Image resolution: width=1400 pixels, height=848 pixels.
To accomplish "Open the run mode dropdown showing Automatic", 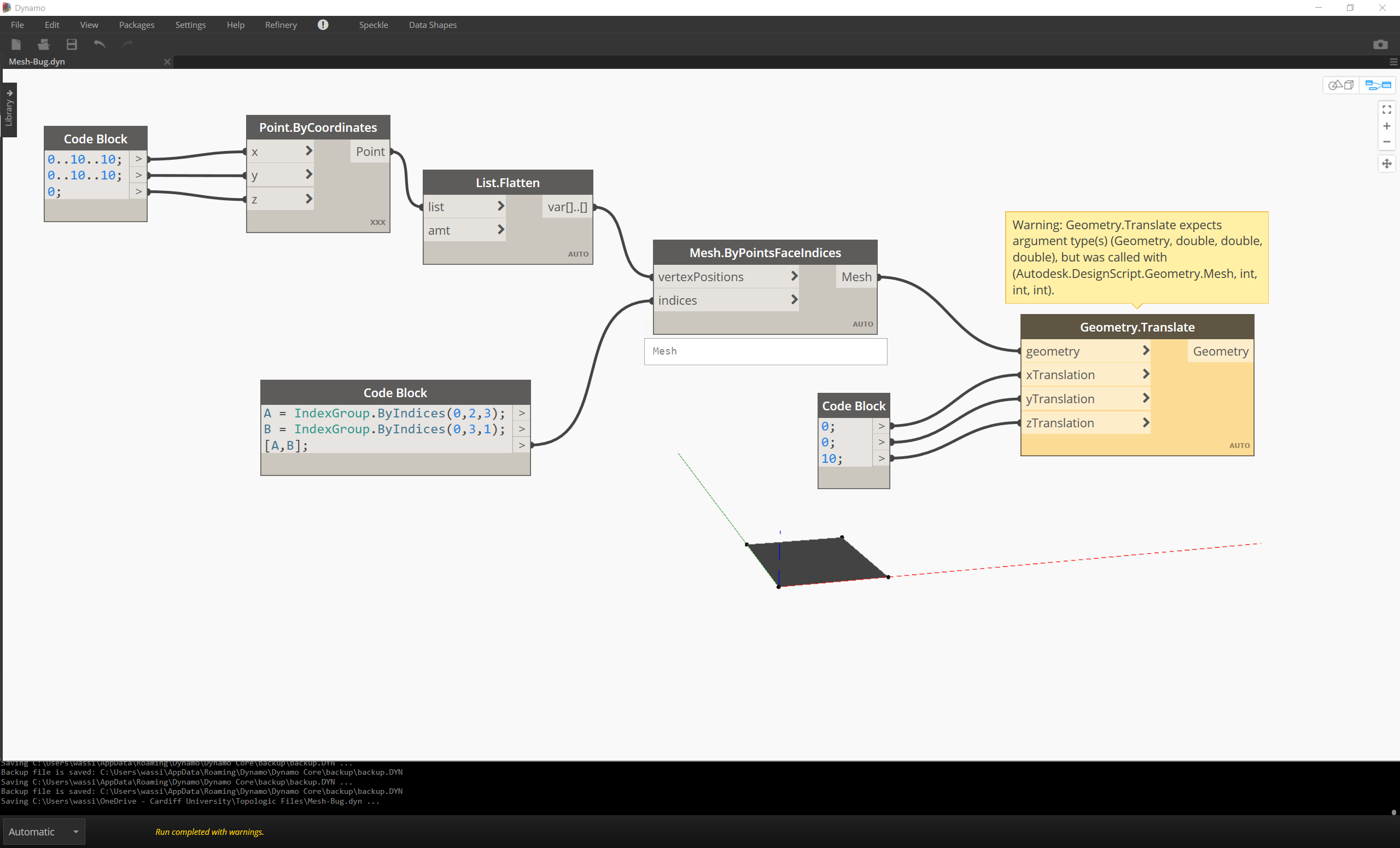I will [x=44, y=832].
